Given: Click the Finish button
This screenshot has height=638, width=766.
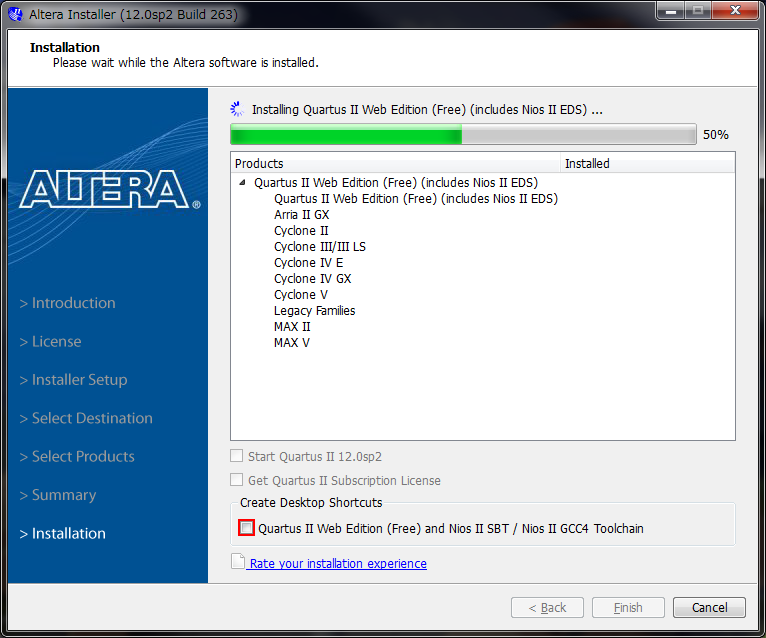Looking at the screenshot, I should (628, 607).
